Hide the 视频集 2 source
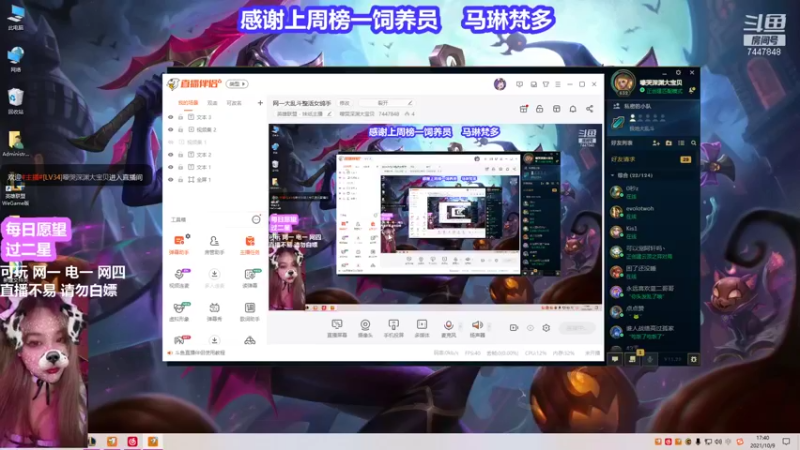The image size is (800, 450). (171, 130)
